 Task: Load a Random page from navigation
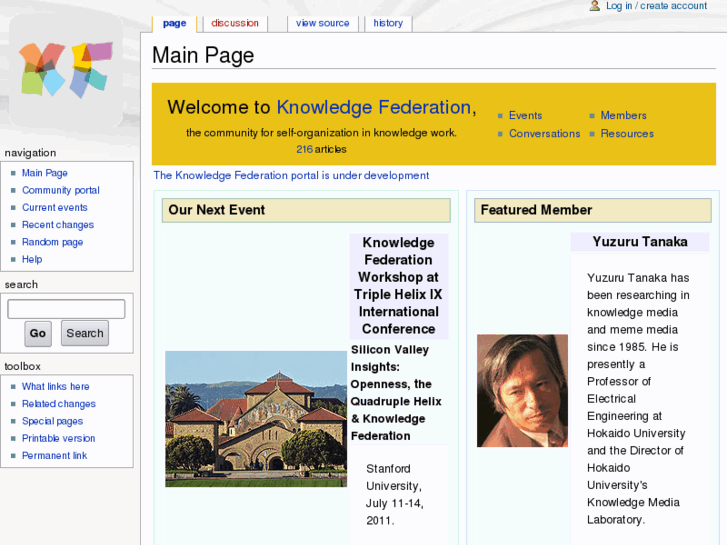52,242
